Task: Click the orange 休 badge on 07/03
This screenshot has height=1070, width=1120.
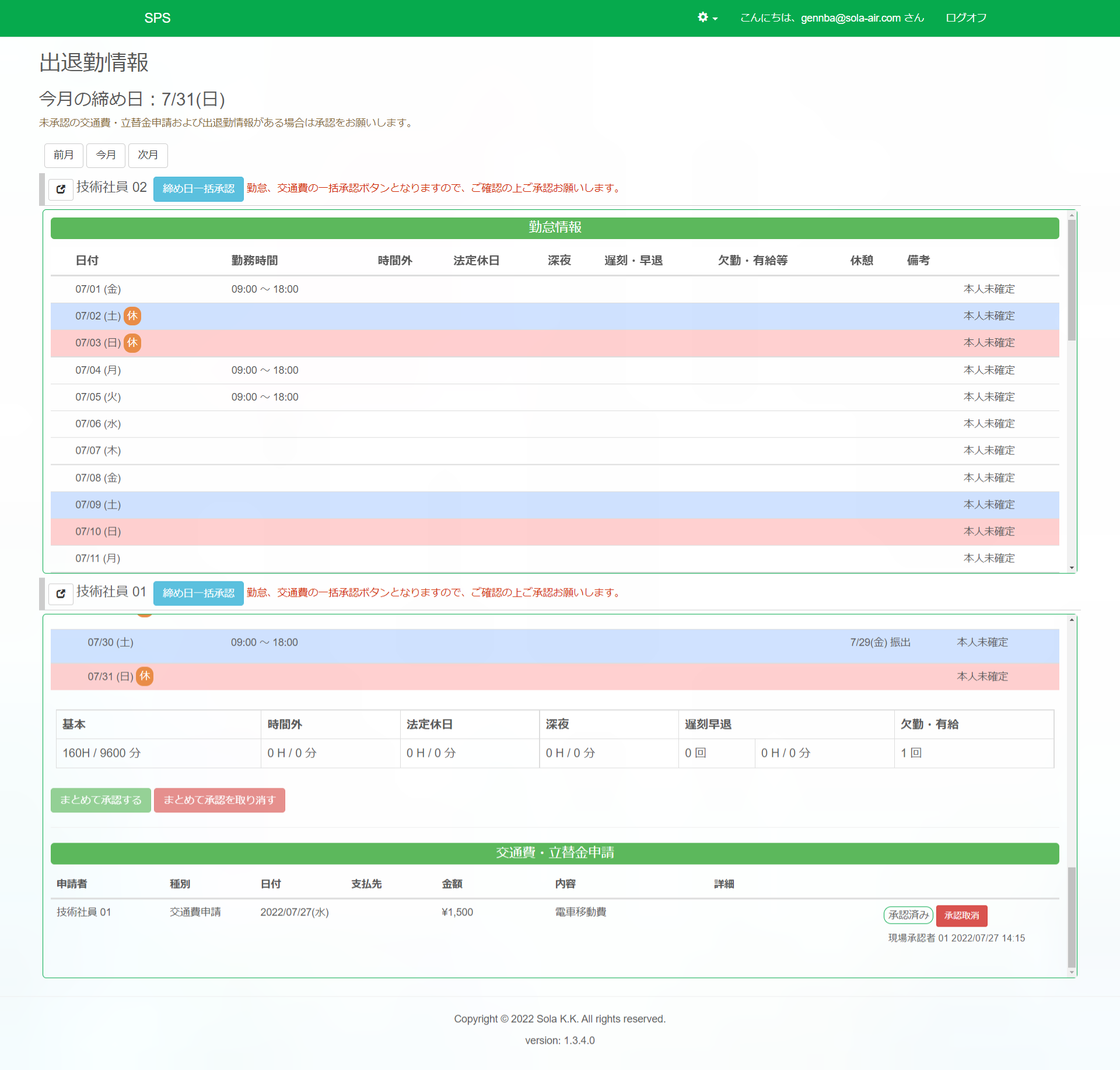Action: point(133,343)
